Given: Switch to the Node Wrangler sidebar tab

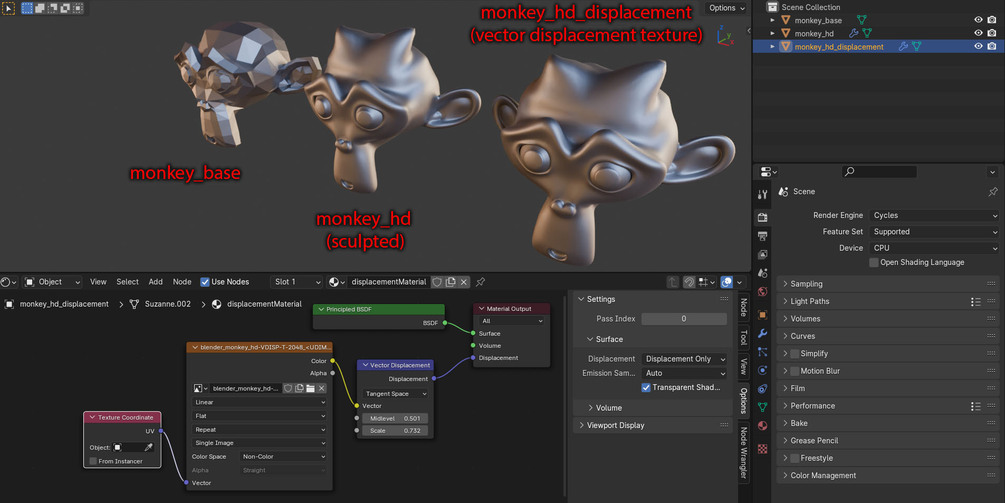Looking at the screenshot, I should tap(743, 452).
